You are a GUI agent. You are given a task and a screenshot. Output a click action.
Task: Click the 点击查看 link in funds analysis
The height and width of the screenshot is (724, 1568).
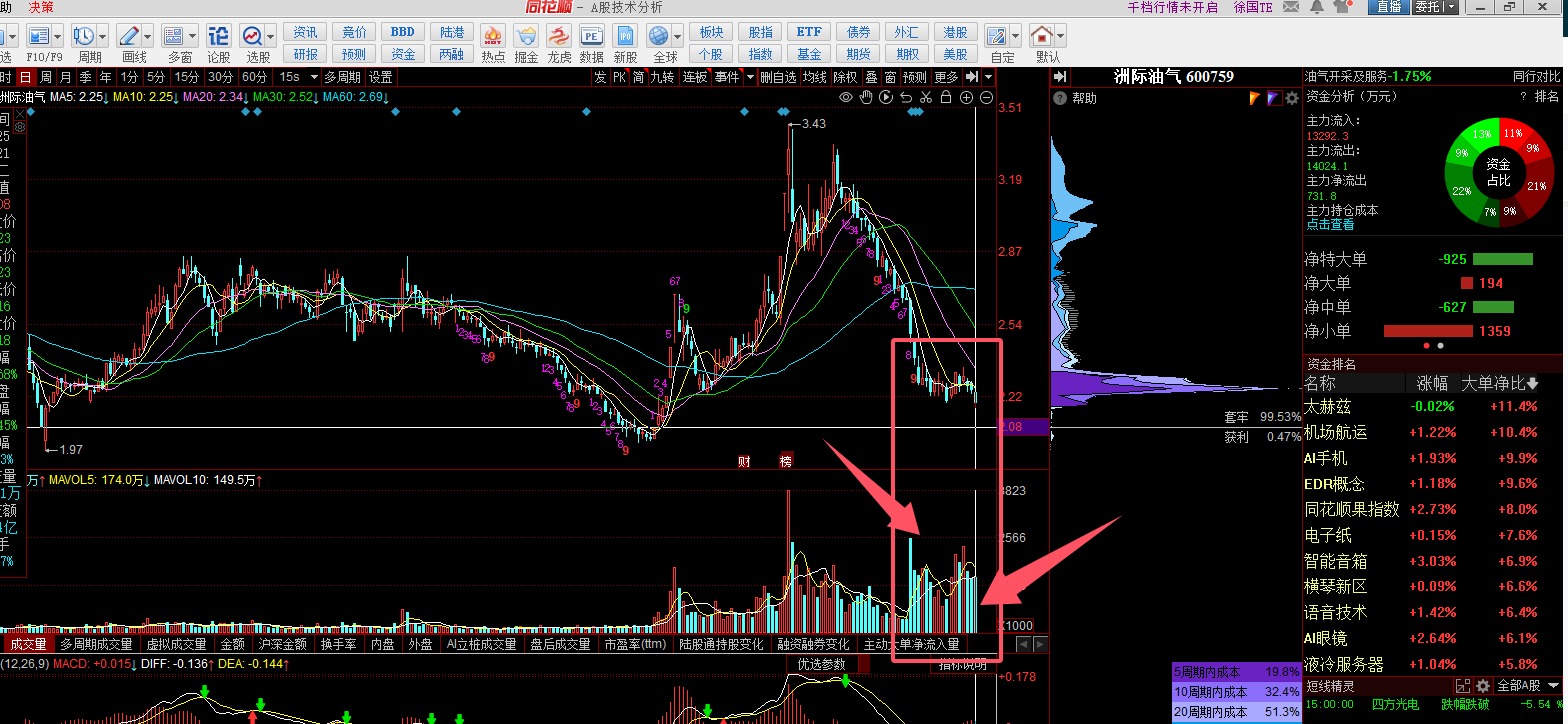click(x=1332, y=225)
